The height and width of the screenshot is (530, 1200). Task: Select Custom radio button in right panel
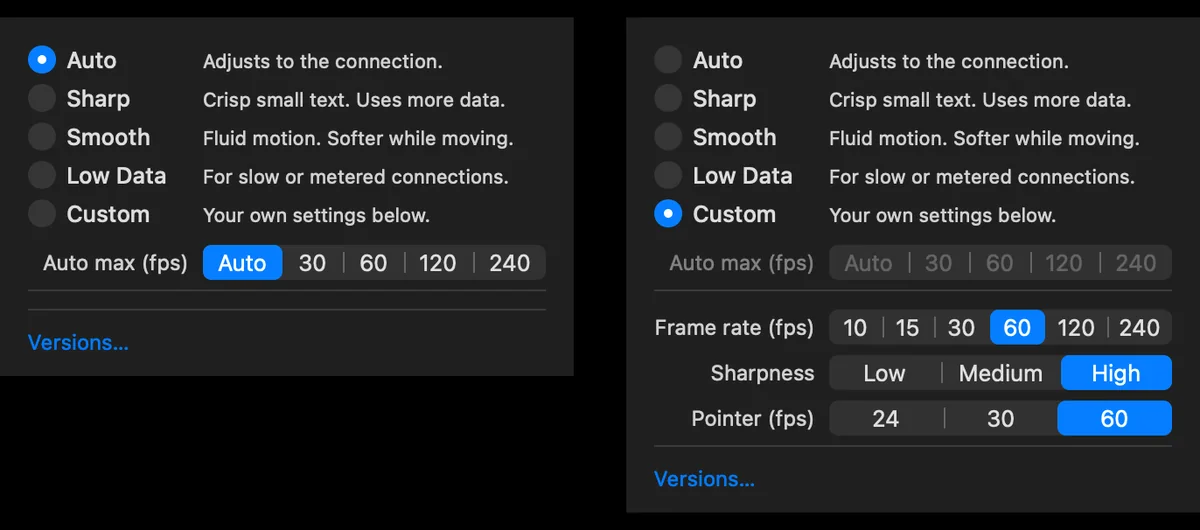pos(668,214)
